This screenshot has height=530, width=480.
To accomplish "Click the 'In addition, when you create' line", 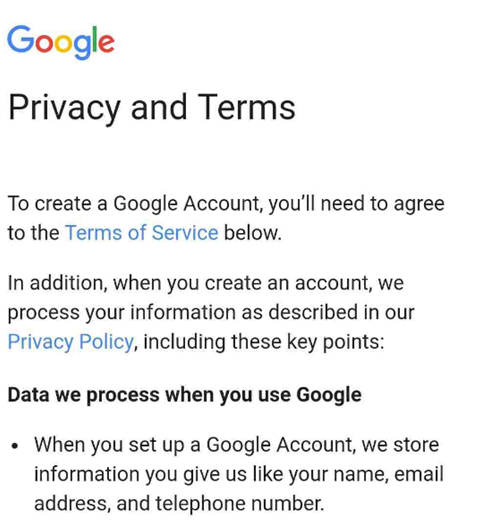I will coord(206,283).
